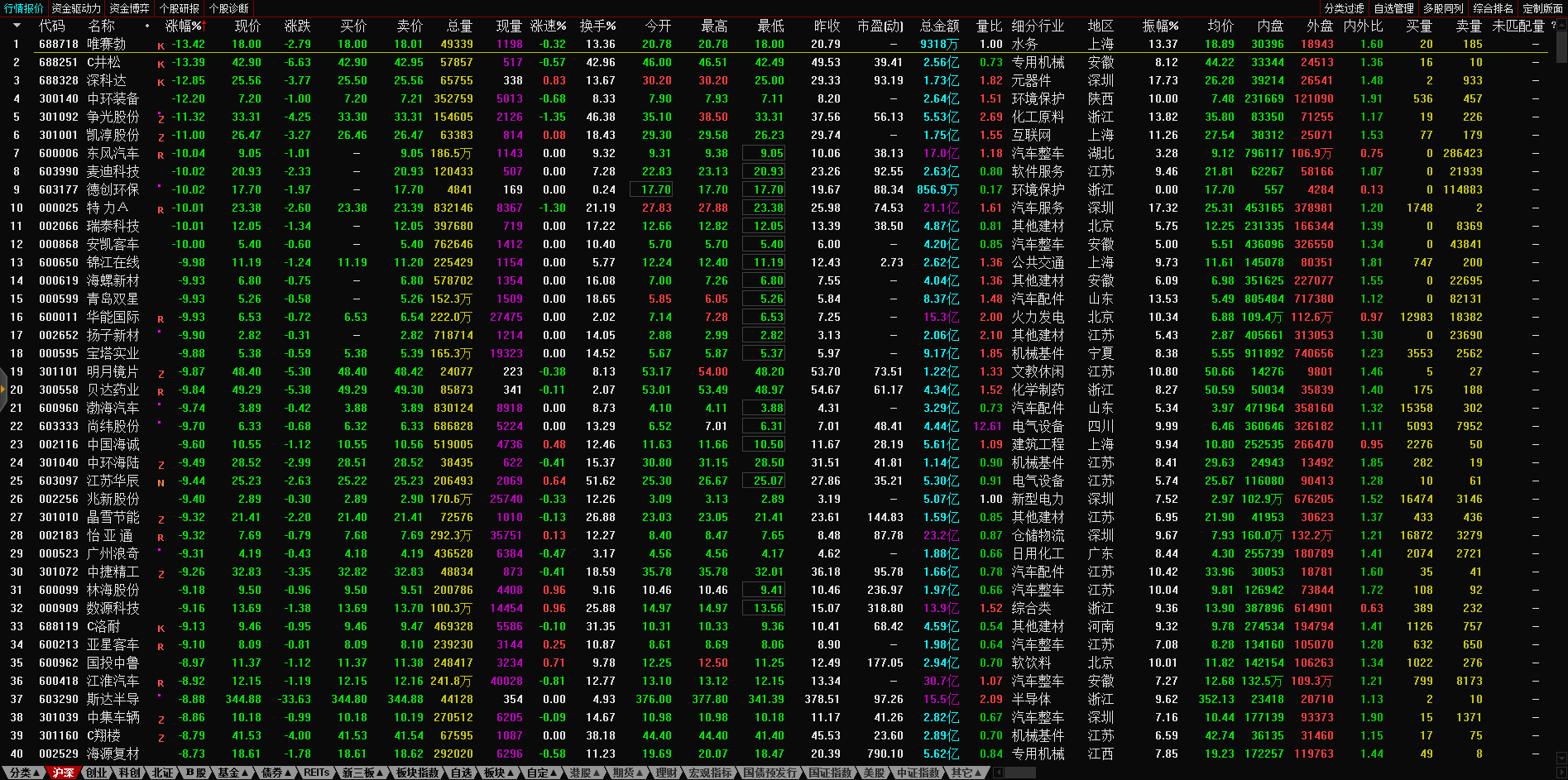Expand the 基金 category dropdown tab
This screenshot has height=780, width=1568.
pos(233,773)
